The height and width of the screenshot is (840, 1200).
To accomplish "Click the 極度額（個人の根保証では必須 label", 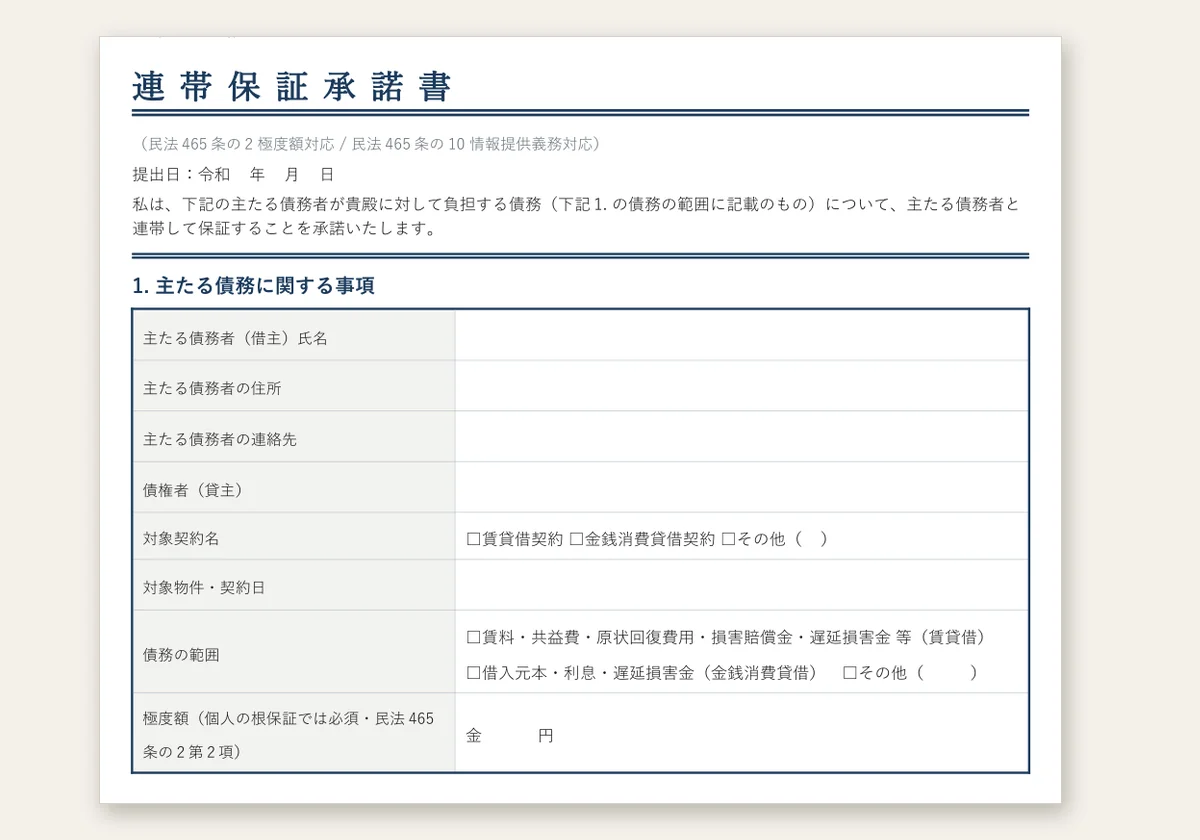I will [x=288, y=735].
